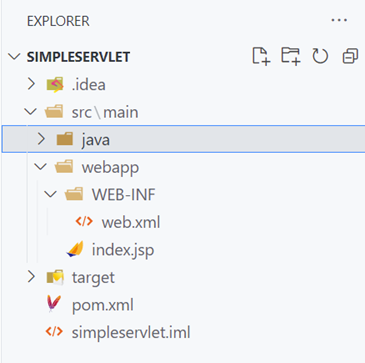Screen dimensions: 365x363
Task: Collapse the SIMPLESERVLET root chevron
Action: click(14, 56)
